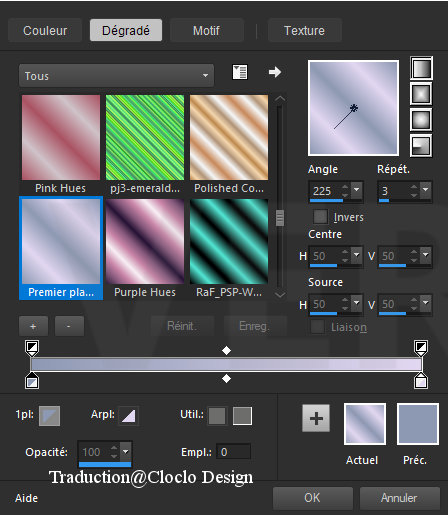
Task: Switch to the Texture tab
Action: click(304, 31)
